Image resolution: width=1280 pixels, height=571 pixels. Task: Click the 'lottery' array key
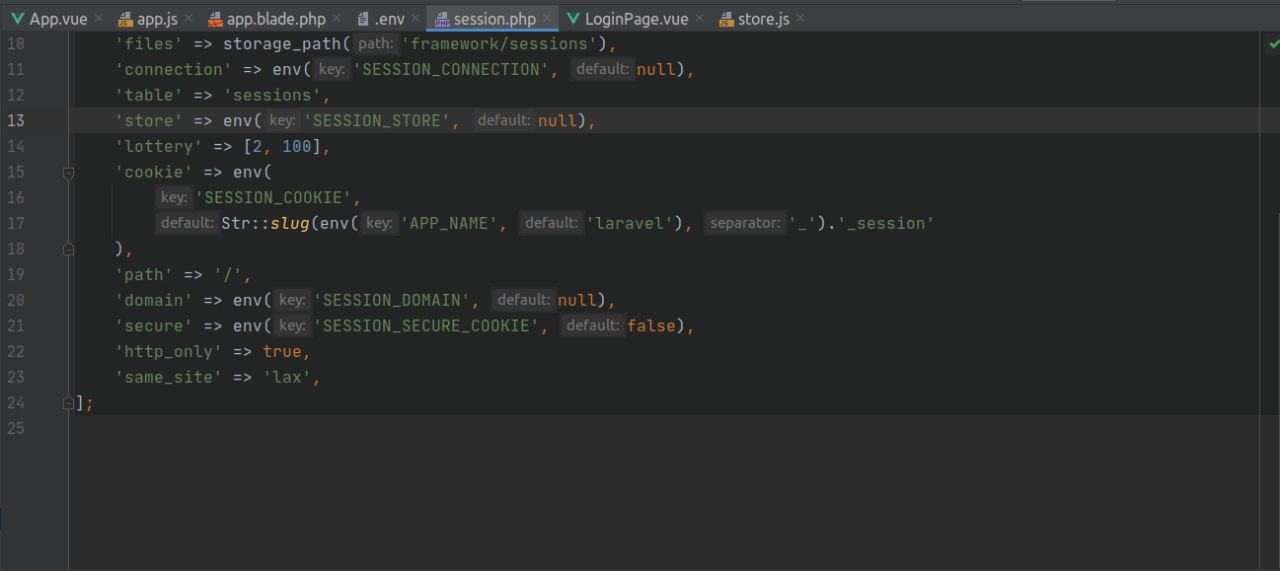(x=159, y=147)
